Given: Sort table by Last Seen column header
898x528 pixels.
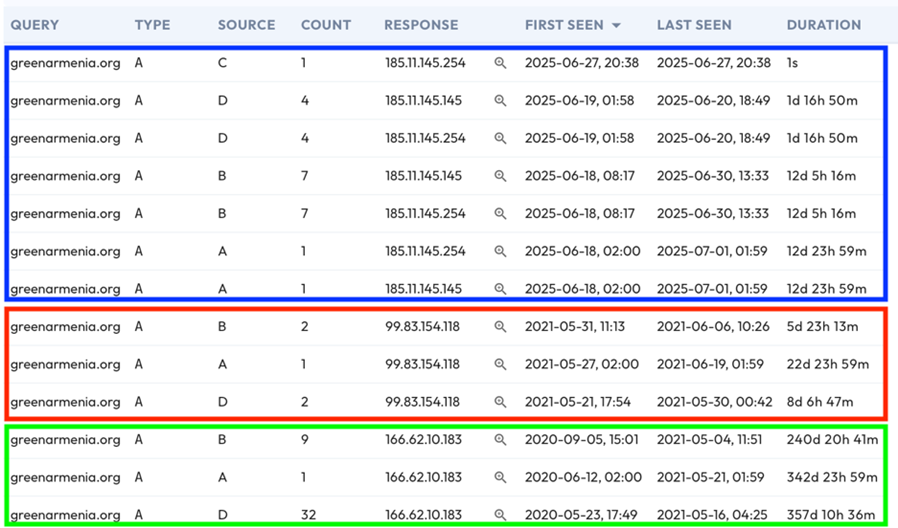Looking at the screenshot, I should point(694,25).
